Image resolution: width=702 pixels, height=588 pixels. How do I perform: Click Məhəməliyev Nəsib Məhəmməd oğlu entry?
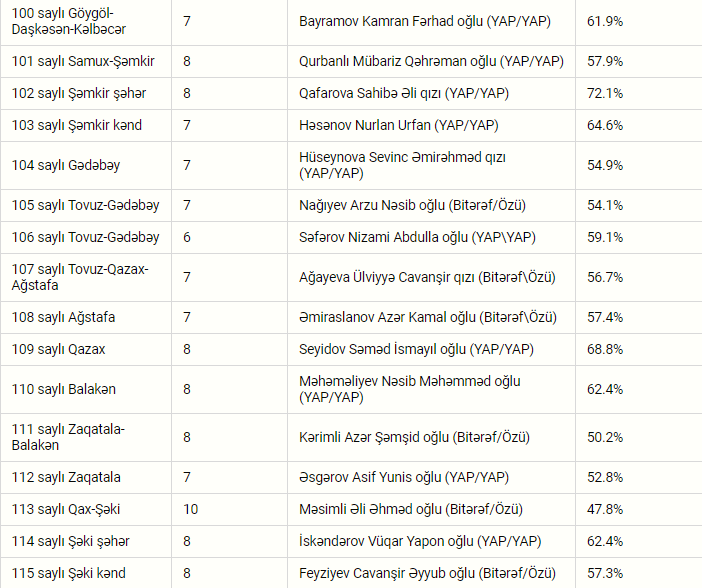point(410,389)
